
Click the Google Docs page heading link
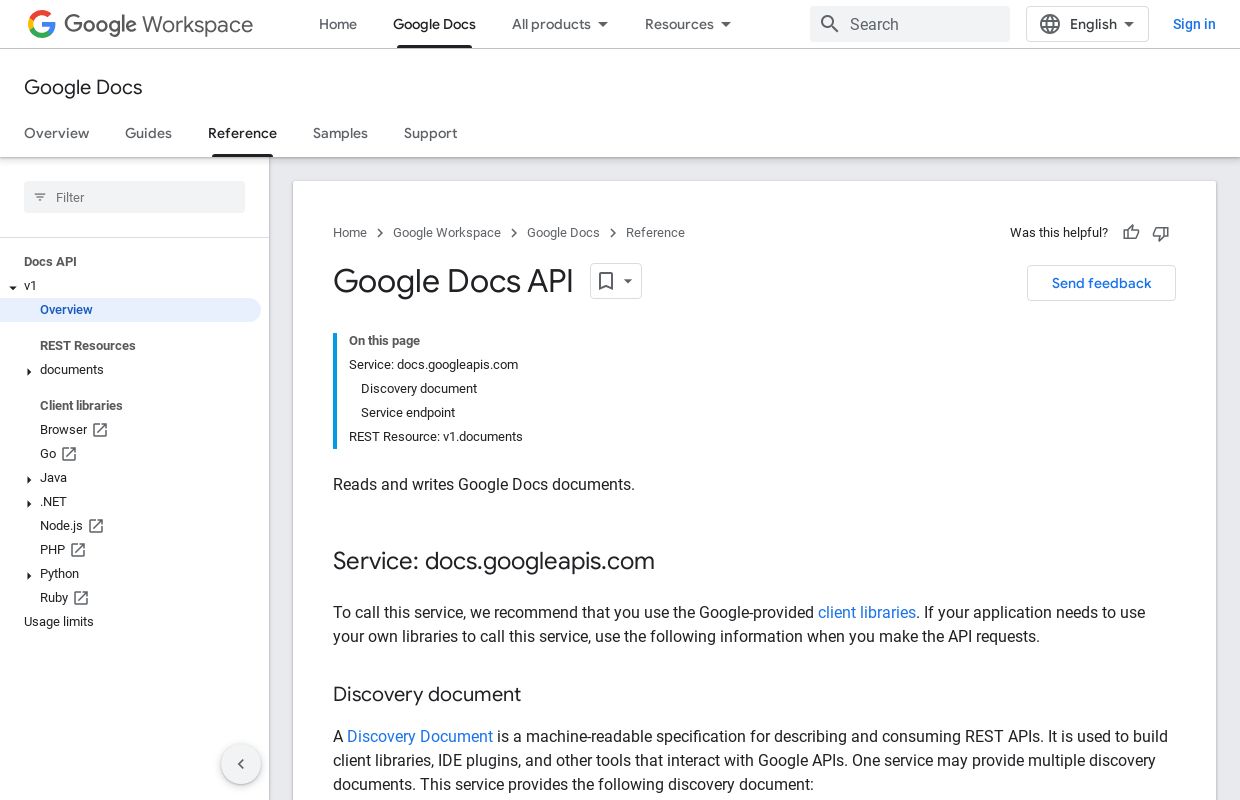click(83, 87)
